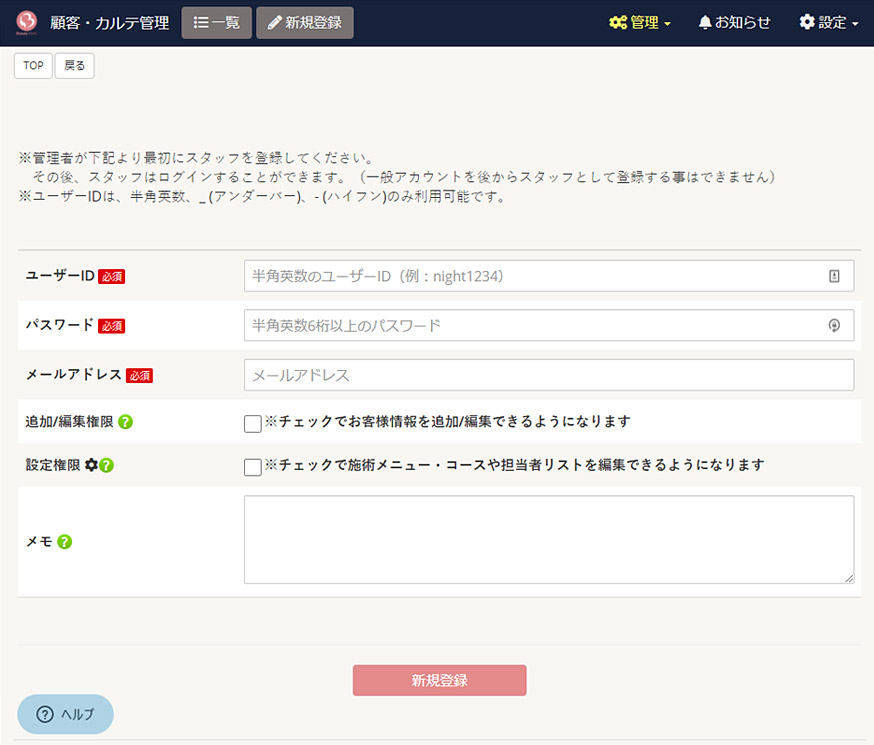Click password manager icon in パスワード field
874x745 pixels.
[x=834, y=325]
